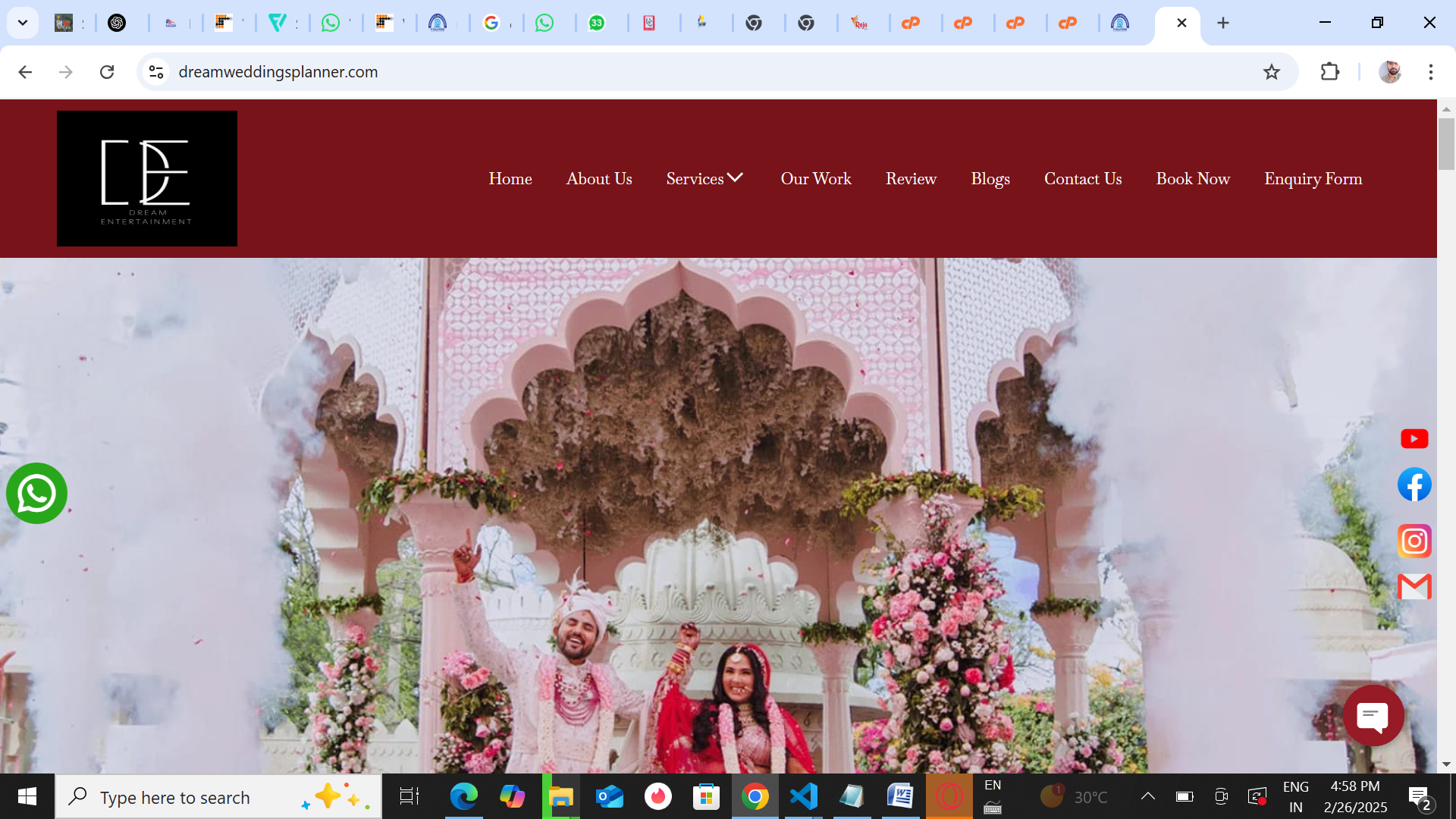The image size is (1456, 819).
Task: Open the Opera browser taskbar icon
Action: coord(949,796)
